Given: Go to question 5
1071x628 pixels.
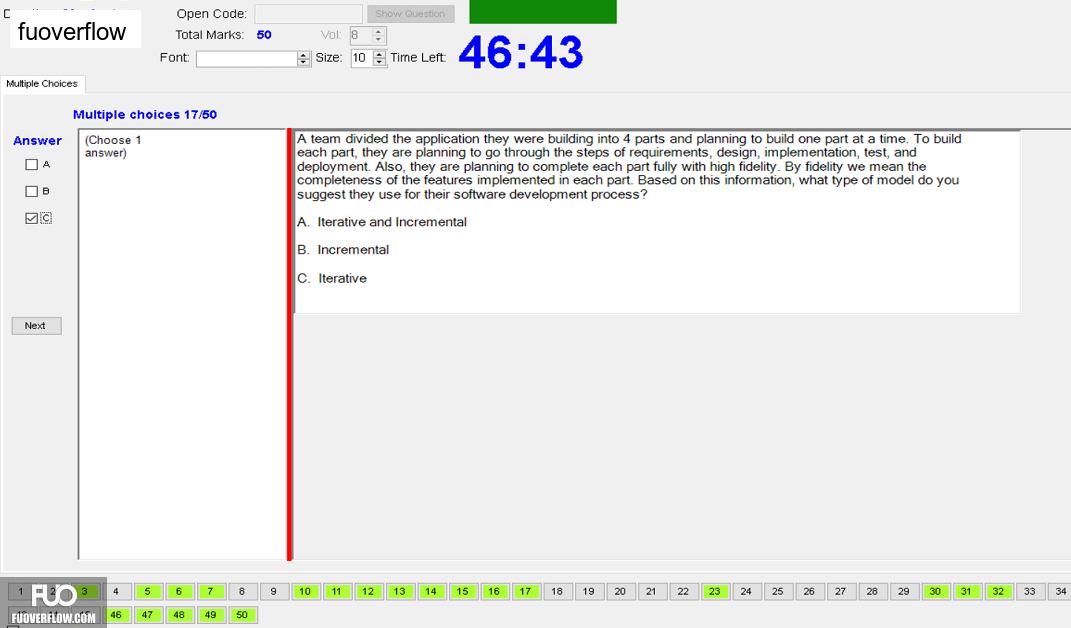Looking at the screenshot, I should 148,591.
